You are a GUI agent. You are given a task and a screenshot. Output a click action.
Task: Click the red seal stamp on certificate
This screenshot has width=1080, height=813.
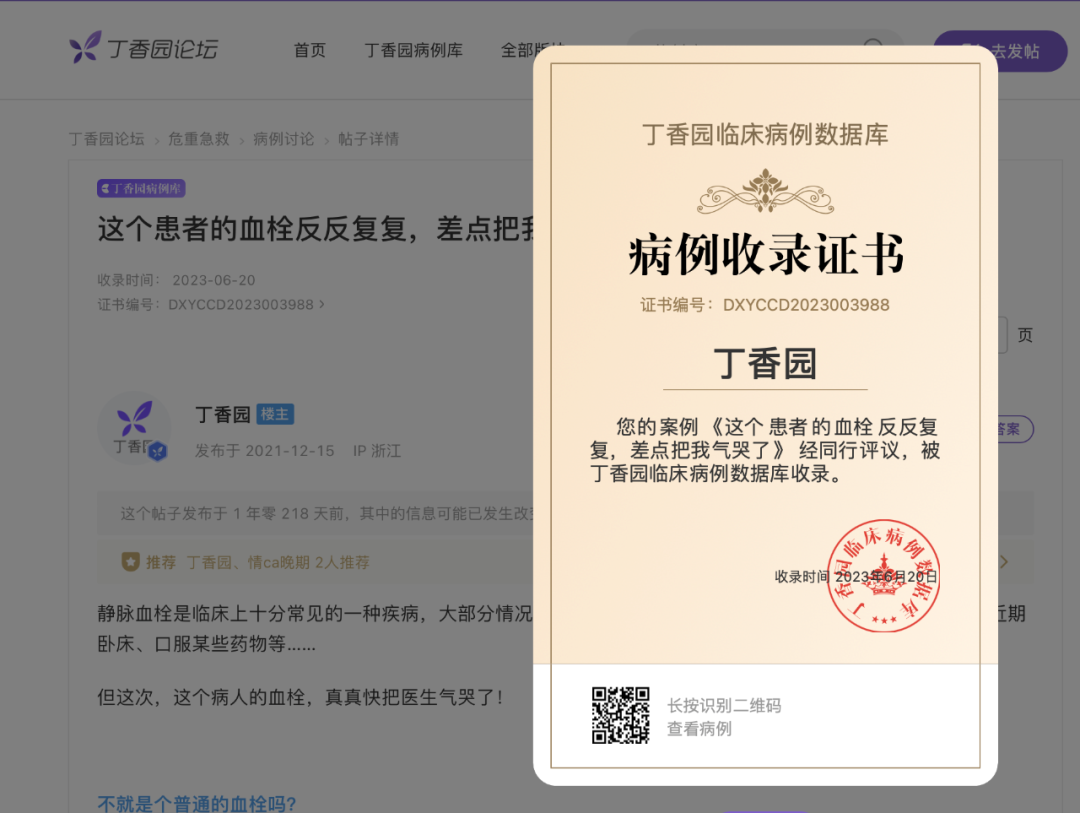(x=884, y=576)
